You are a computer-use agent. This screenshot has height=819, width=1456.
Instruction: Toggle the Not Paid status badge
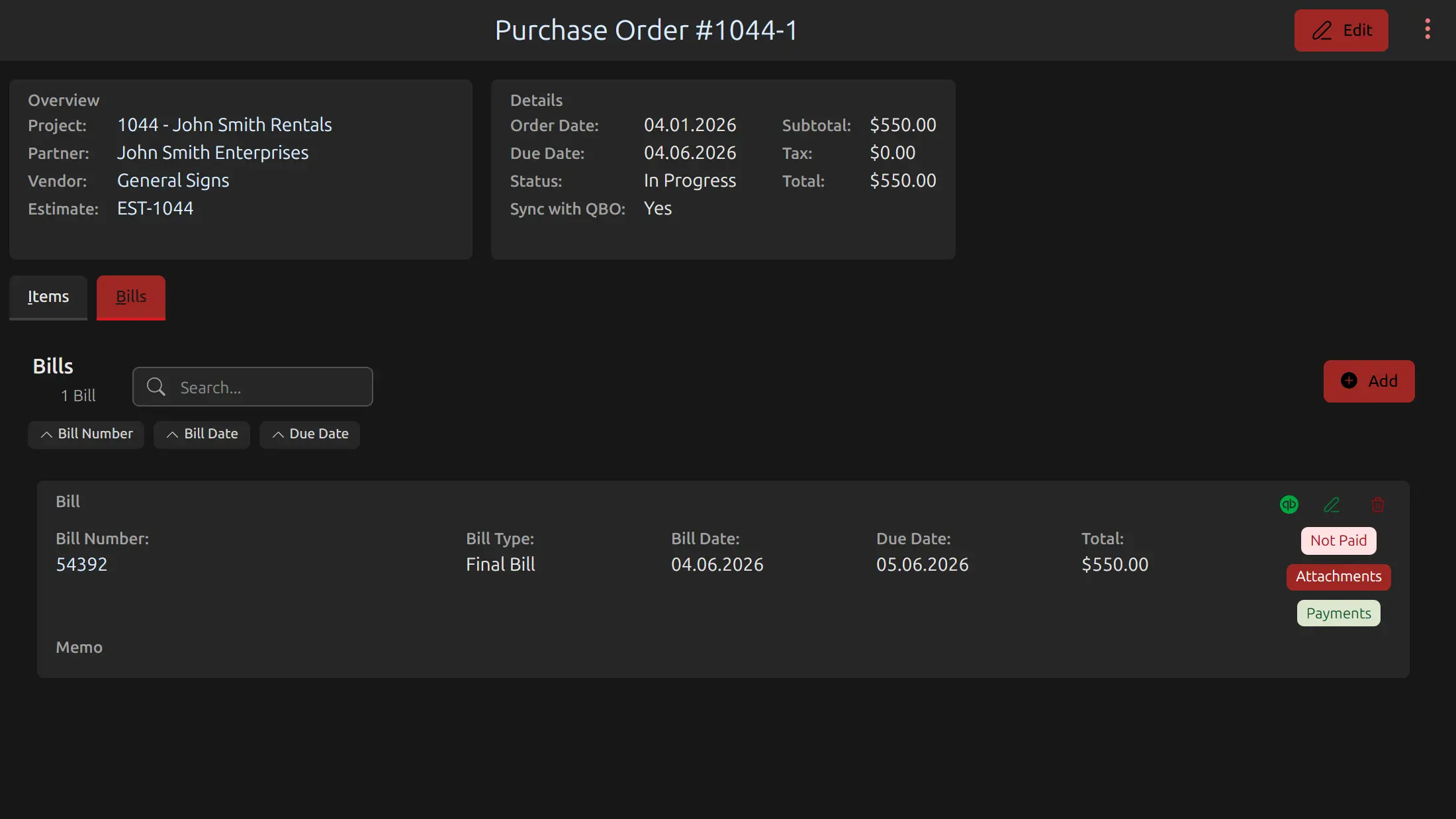click(x=1338, y=540)
